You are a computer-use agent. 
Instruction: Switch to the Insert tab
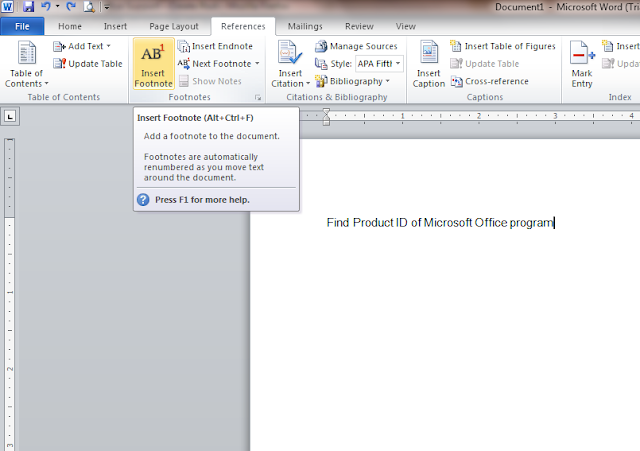(x=115, y=26)
